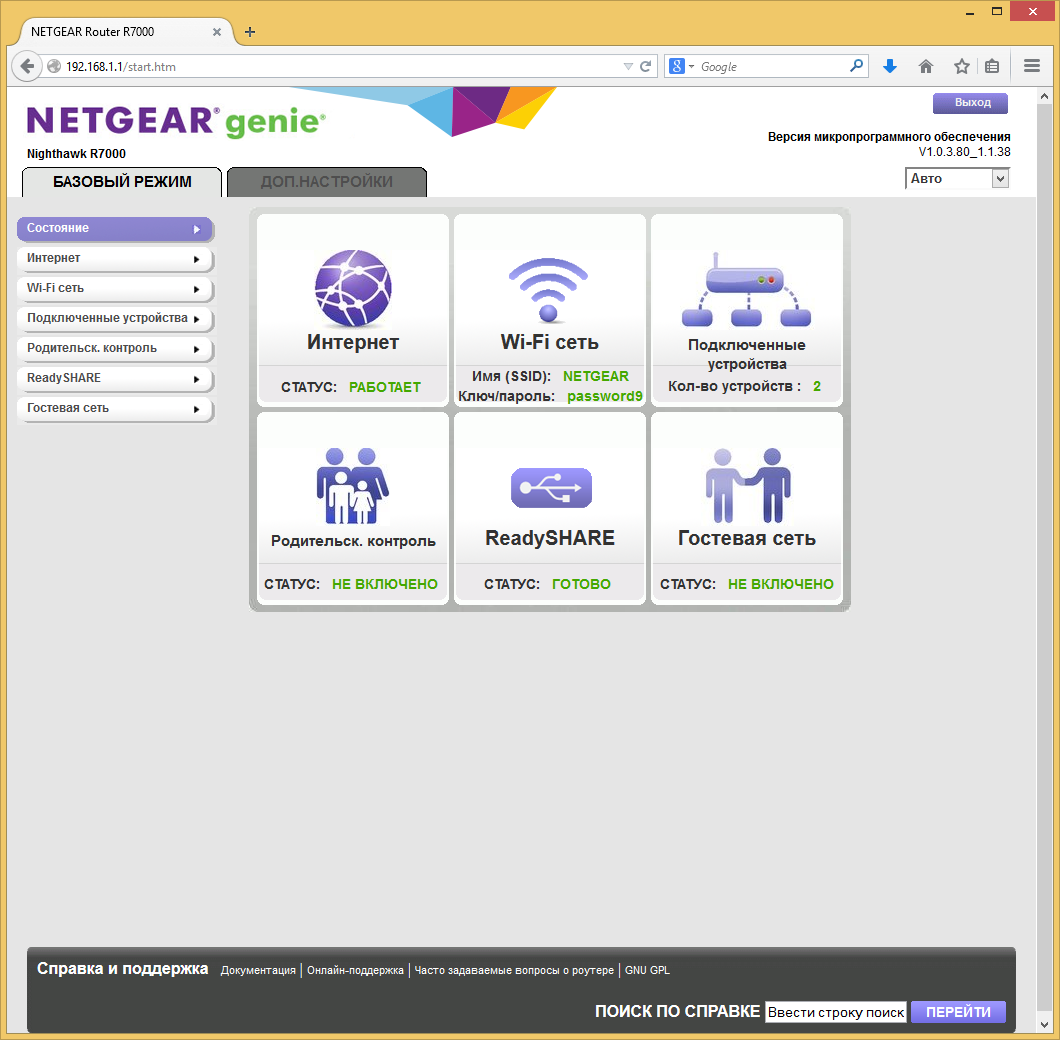Open the Internet globe icon tile
The image size is (1060, 1040).
point(353,287)
